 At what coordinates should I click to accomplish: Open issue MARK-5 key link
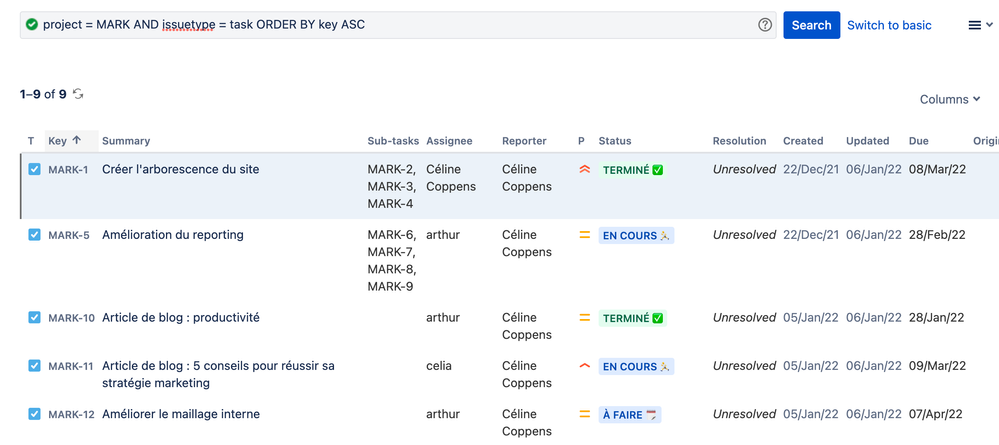[69, 236]
